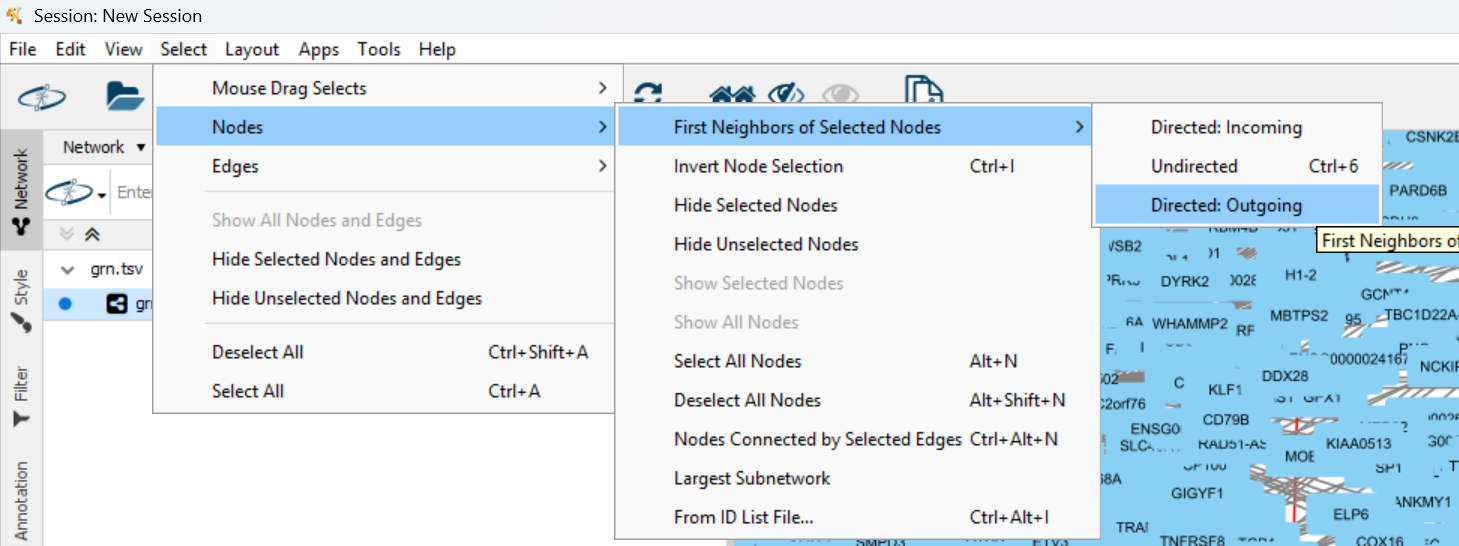Click the MBTPS2 node label
The width and height of the screenshot is (1459, 546).
[x=1299, y=315]
